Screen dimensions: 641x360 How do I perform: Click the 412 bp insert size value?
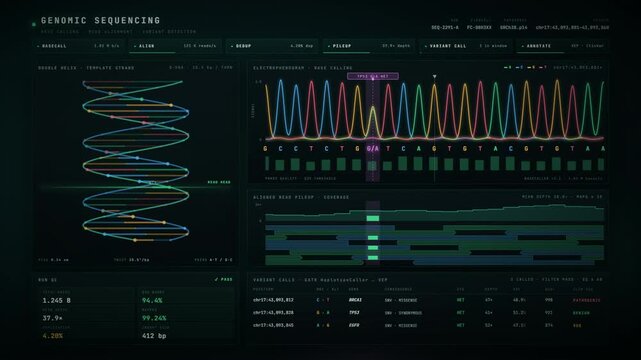(x=154, y=336)
